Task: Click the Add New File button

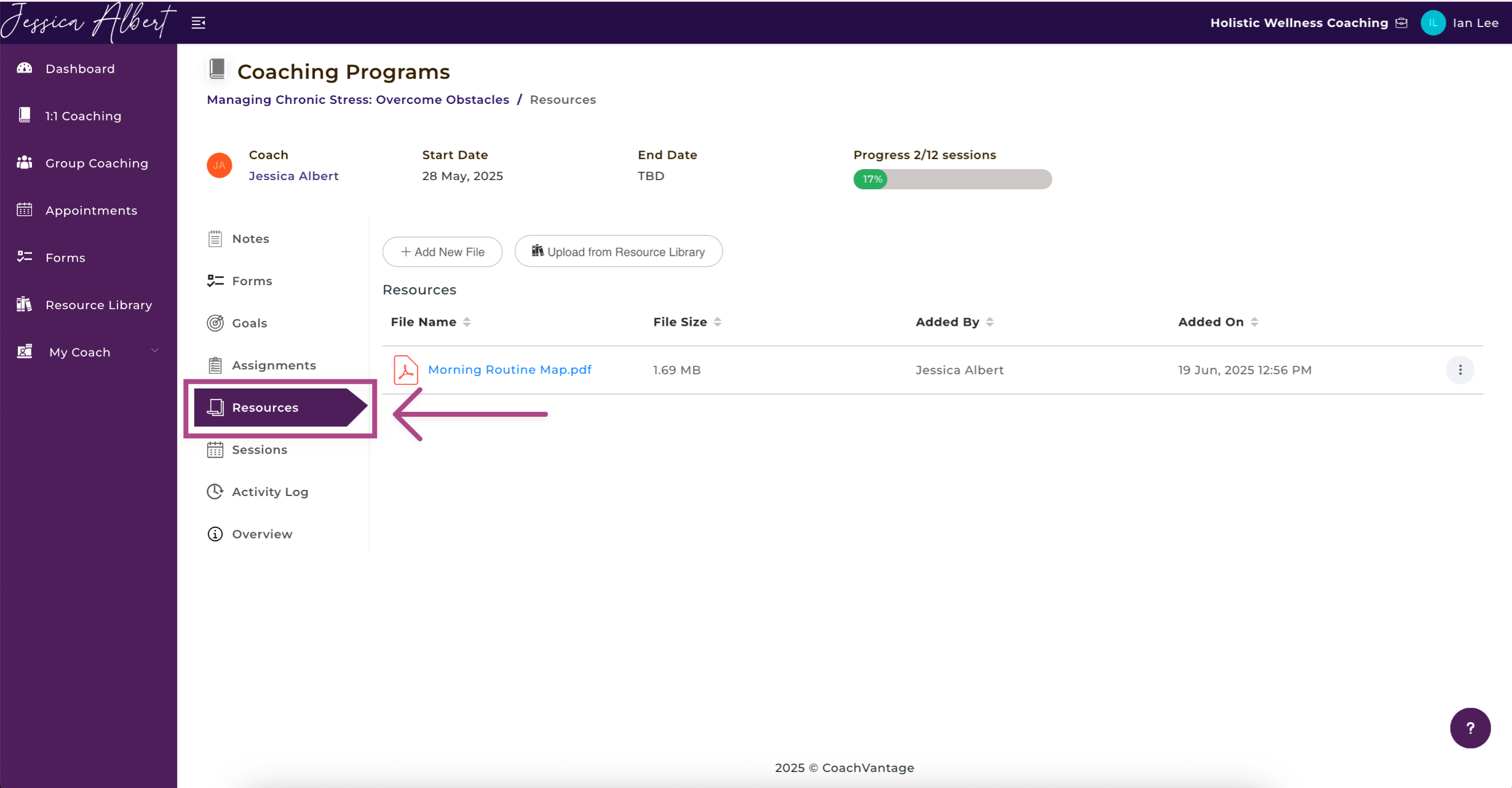Action: click(442, 251)
